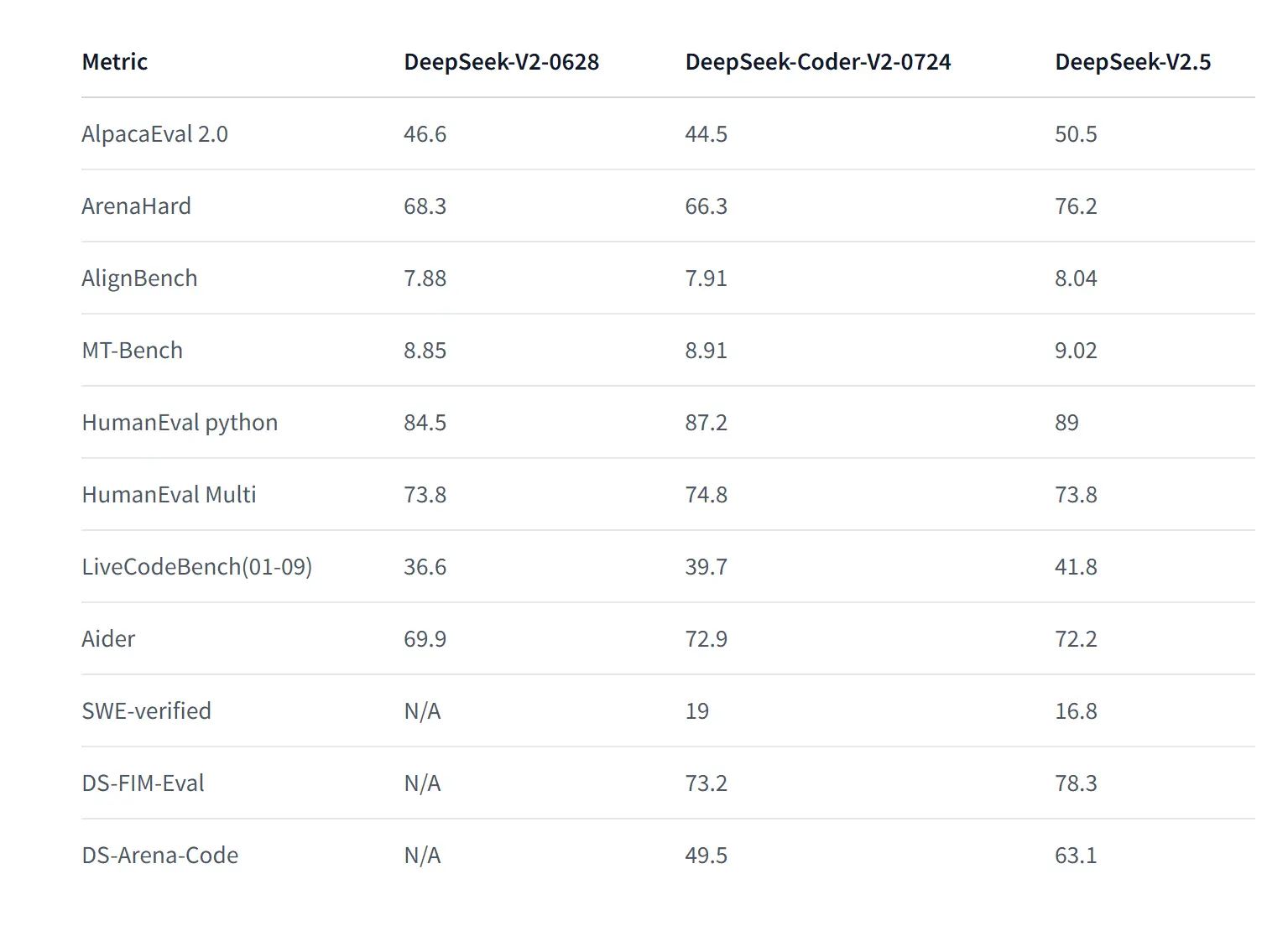This screenshot has height=926, width=1288.
Task: Select the HumanEval python row label
Action: 180,423
